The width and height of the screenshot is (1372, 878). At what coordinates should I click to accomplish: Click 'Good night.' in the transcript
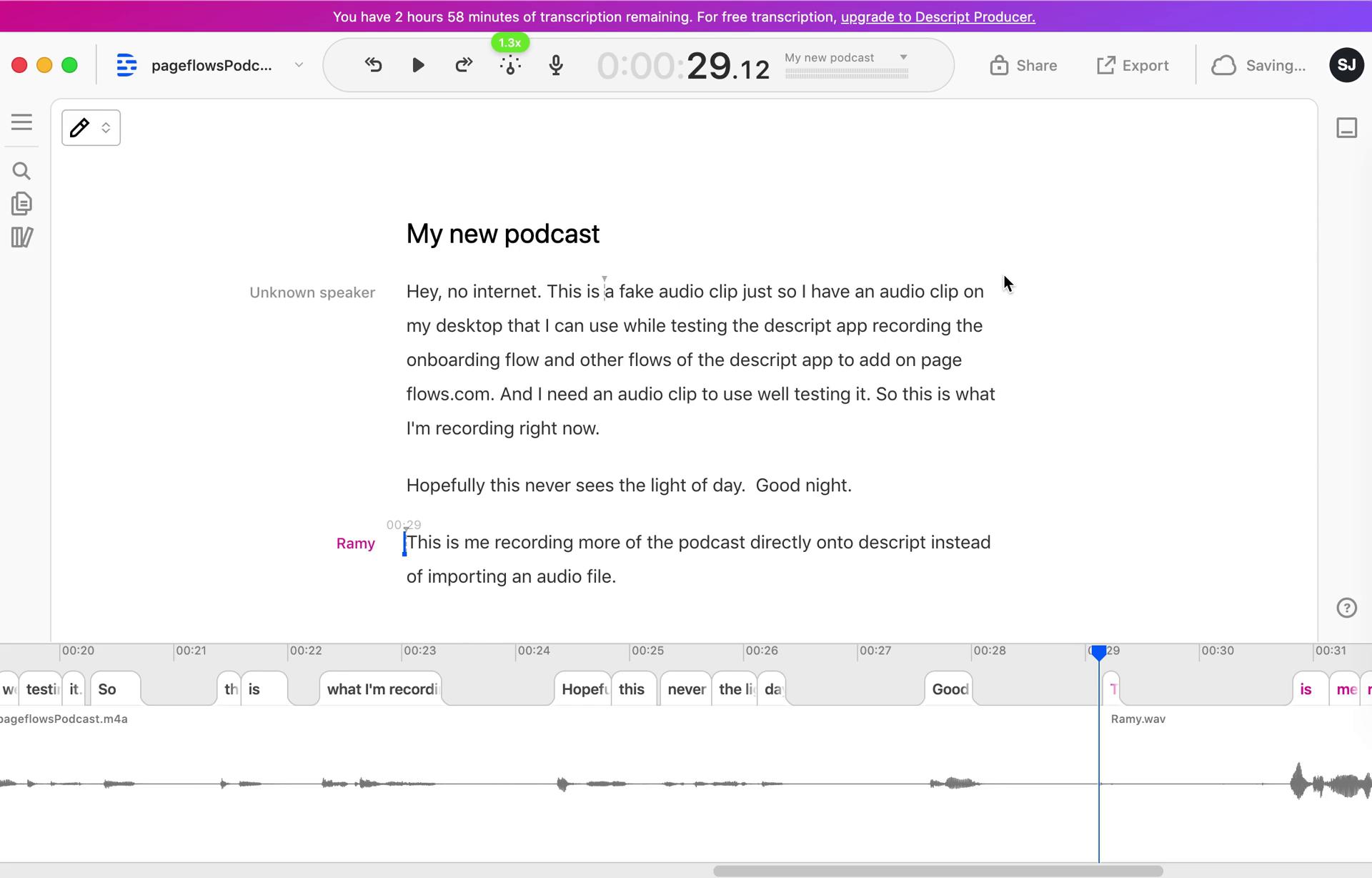click(x=803, y=485)
